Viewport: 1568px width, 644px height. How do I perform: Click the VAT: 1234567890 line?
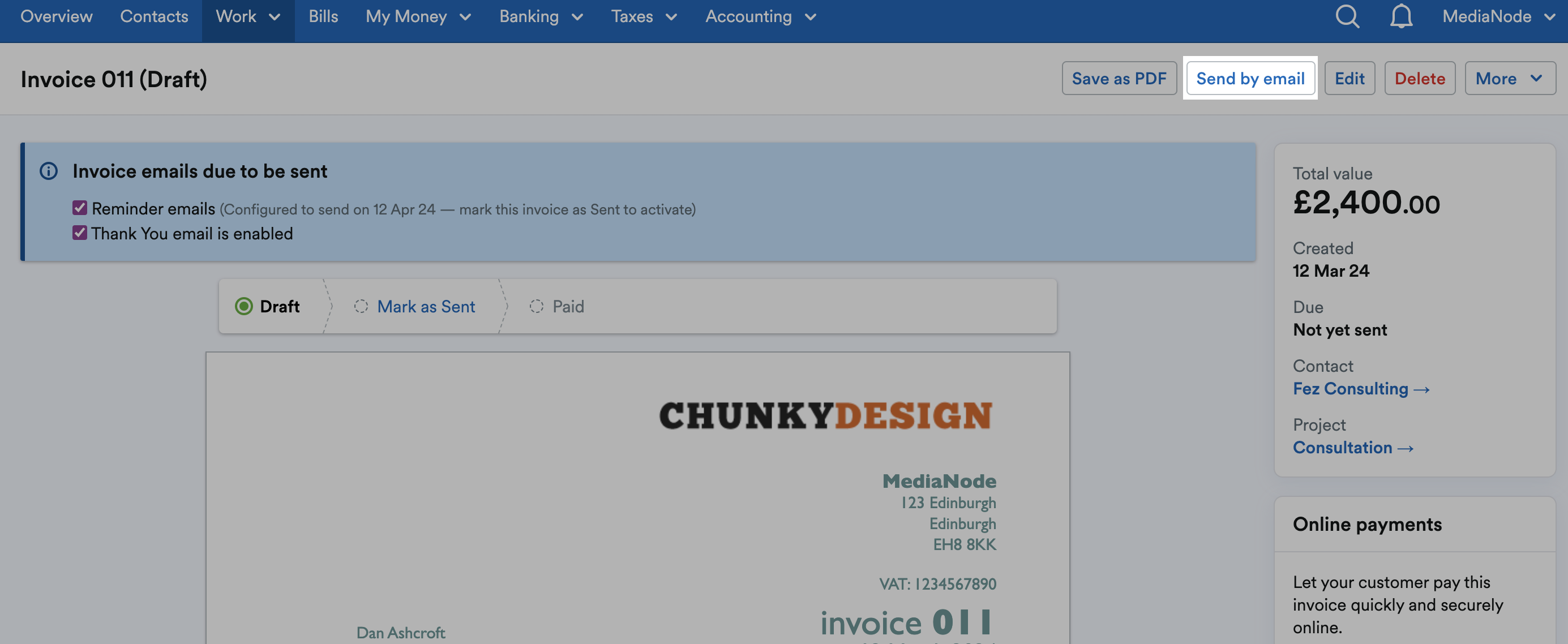pyautogui.click(x=937, y=584)
